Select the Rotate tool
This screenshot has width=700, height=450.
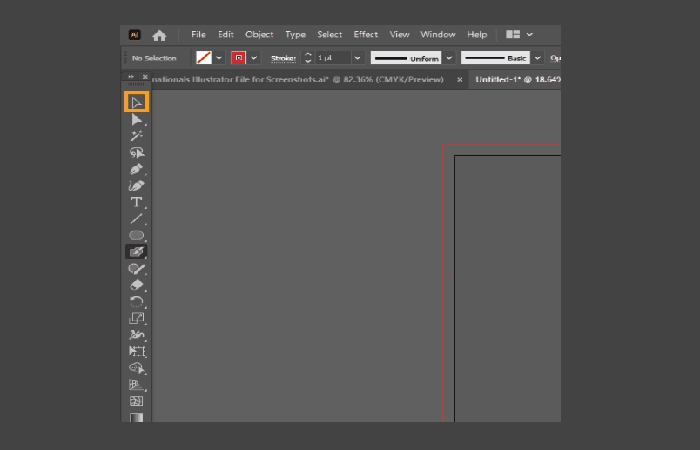pyautogui.click(x=137, y=302)
